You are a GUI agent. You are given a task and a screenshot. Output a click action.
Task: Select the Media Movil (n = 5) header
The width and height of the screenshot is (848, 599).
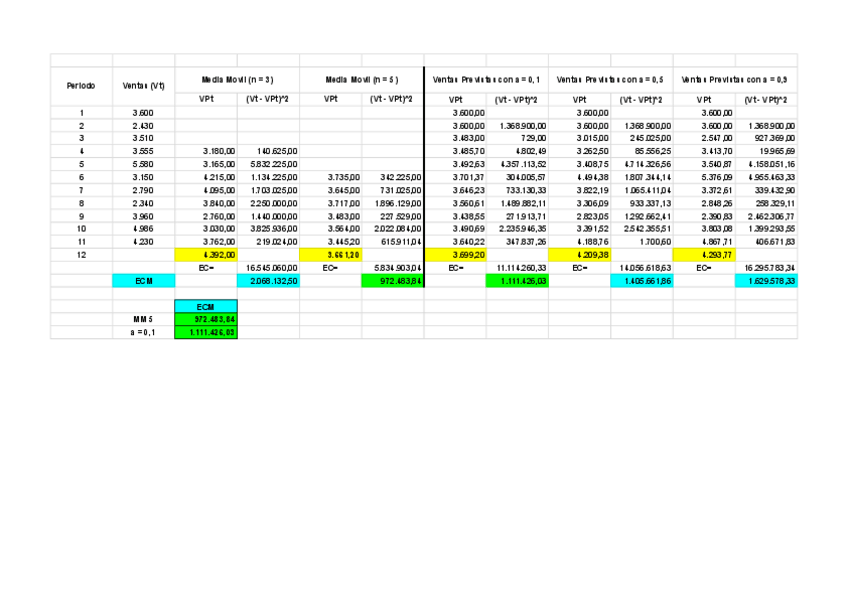click(x=361, y=77)
